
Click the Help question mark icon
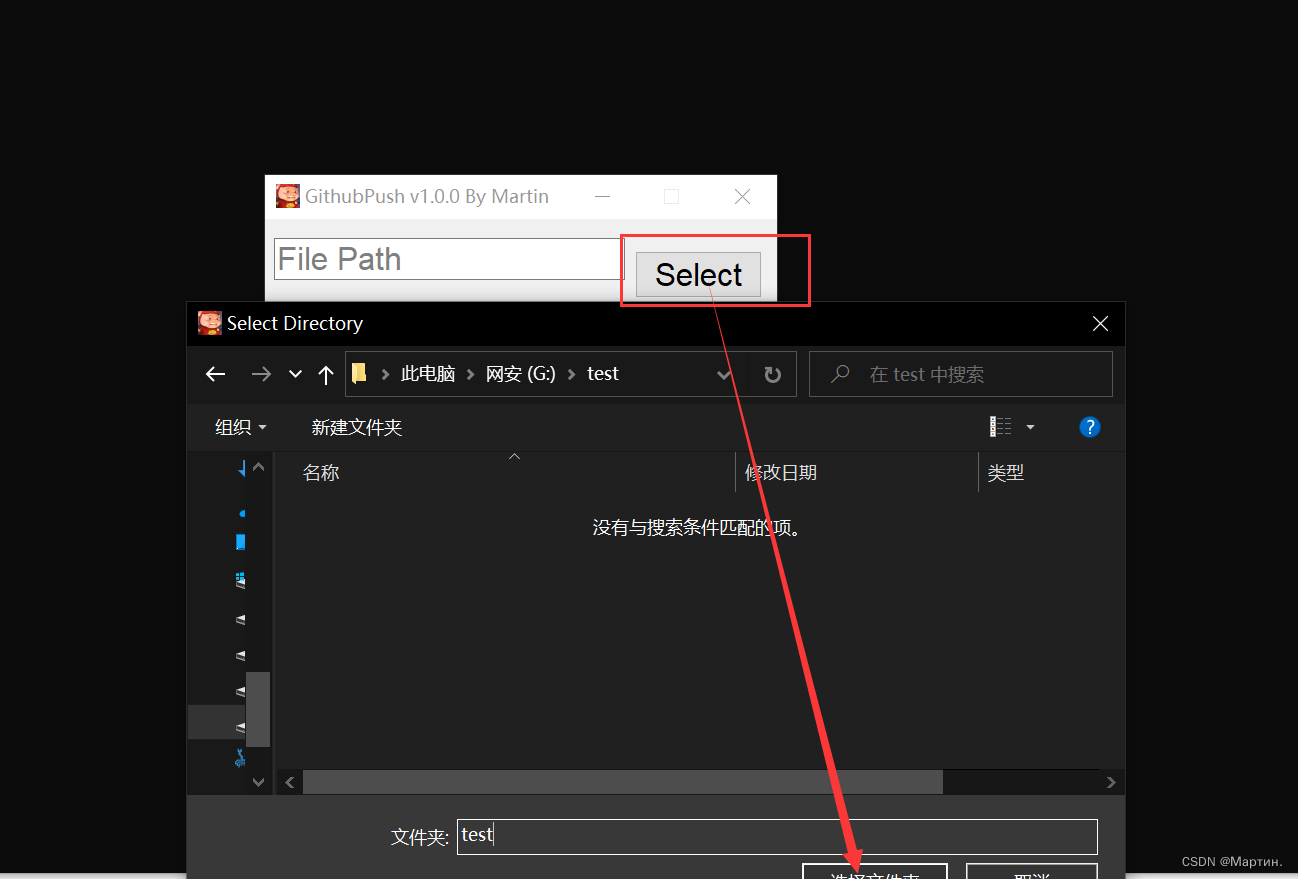[x=1090, y=427]
